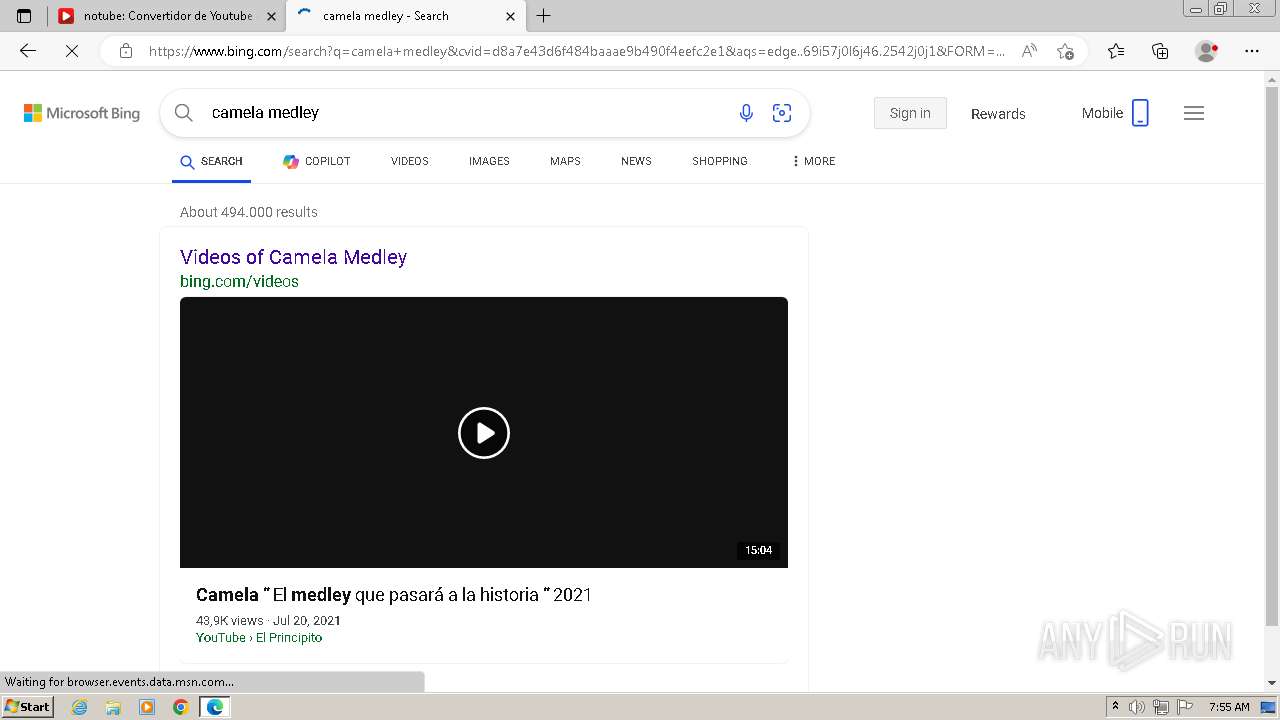Open media player taskbar icon
Viewport: 1280px width, 720px height.
click(x=147, y=707)
